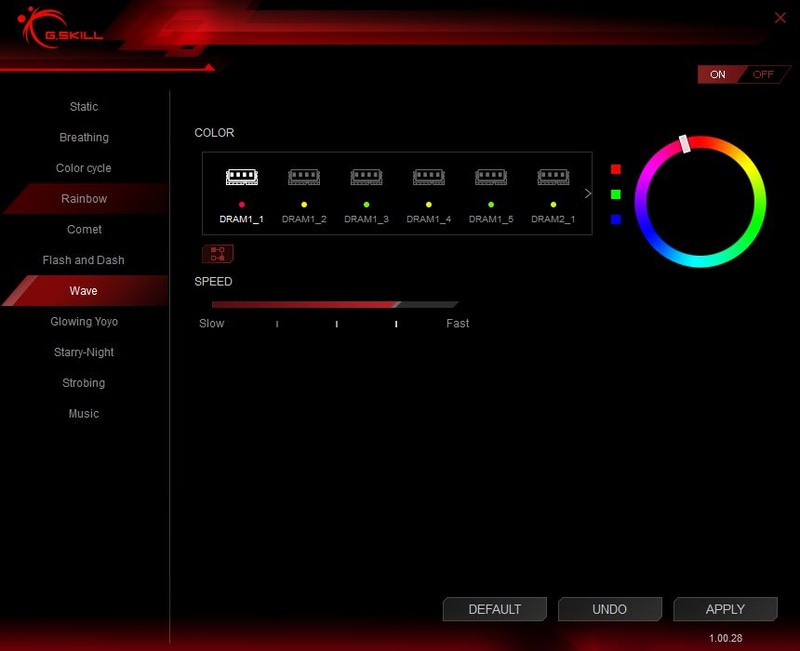Select the DRAM1_5 memory stick
Screen dimensions: 800x651
pyautogui.click(x=491, y=177)
